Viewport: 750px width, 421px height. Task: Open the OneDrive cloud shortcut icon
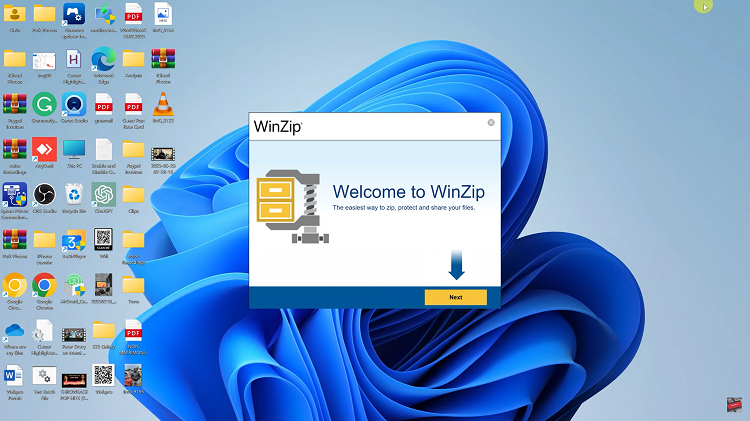coord(14,331)
